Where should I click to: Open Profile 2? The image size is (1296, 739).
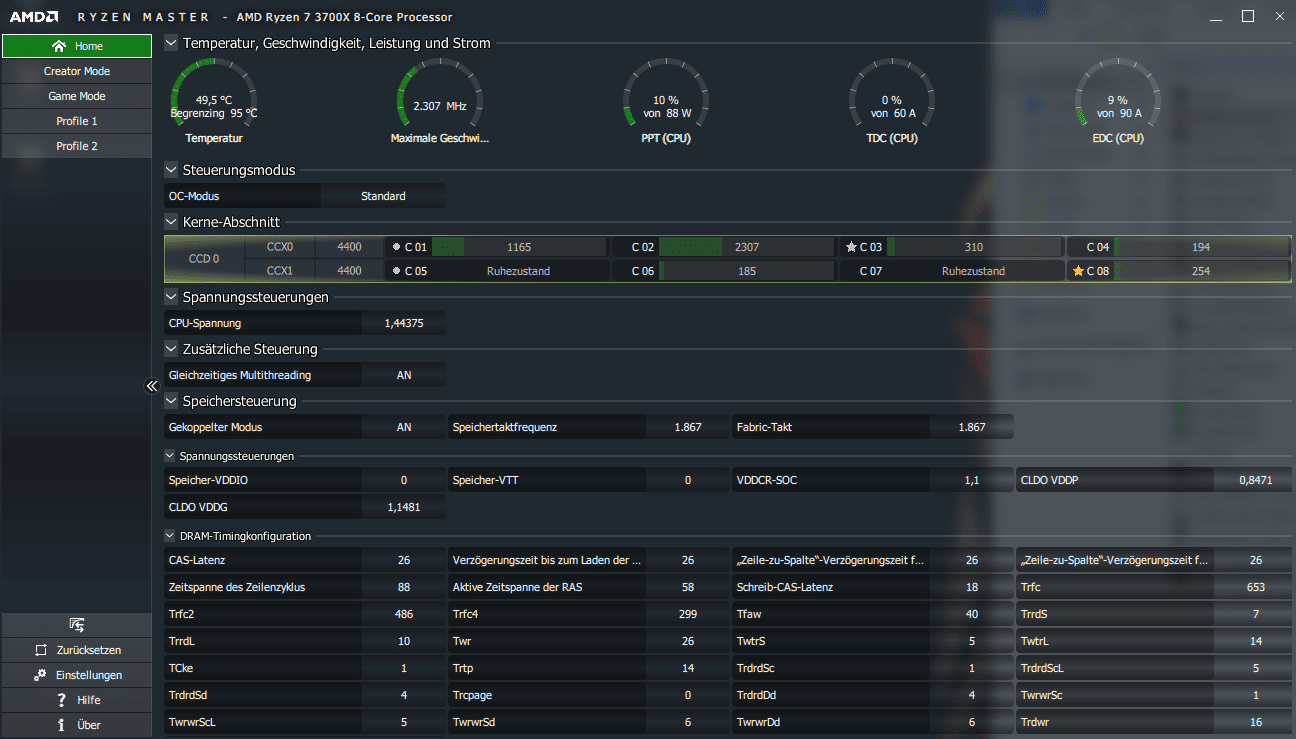click(x=77, y=146)
